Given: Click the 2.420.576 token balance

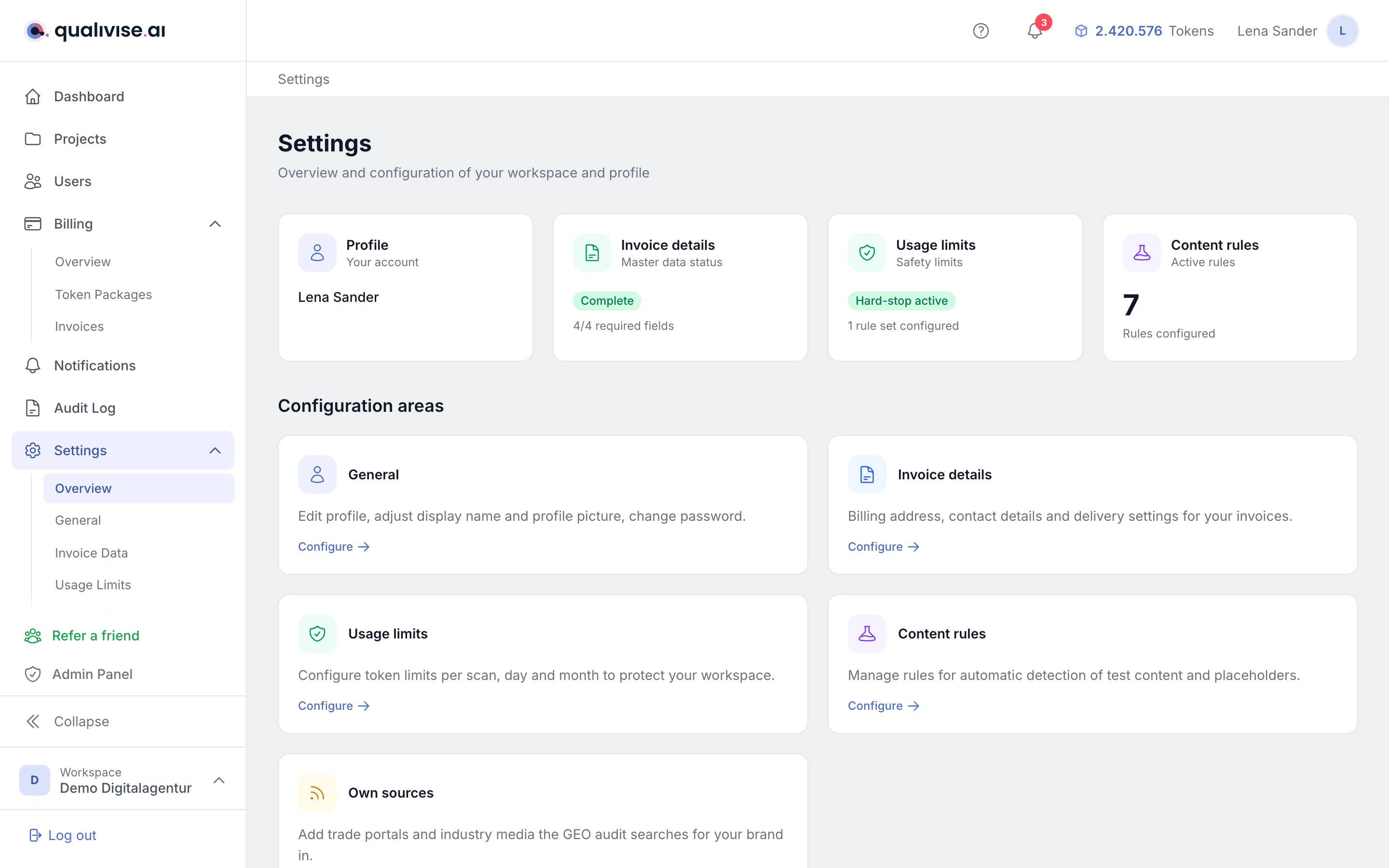Looking at the screenshot, I should tap(1129, 31).
